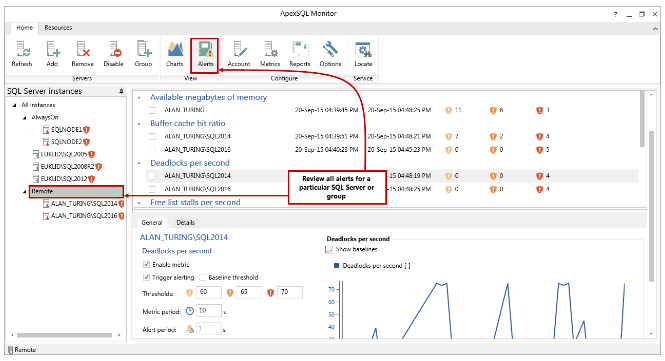Switch to the Resources ribbon tab
Image resolution: width=665 pixels, height=361 pixels.
click(x=58, y=28)
